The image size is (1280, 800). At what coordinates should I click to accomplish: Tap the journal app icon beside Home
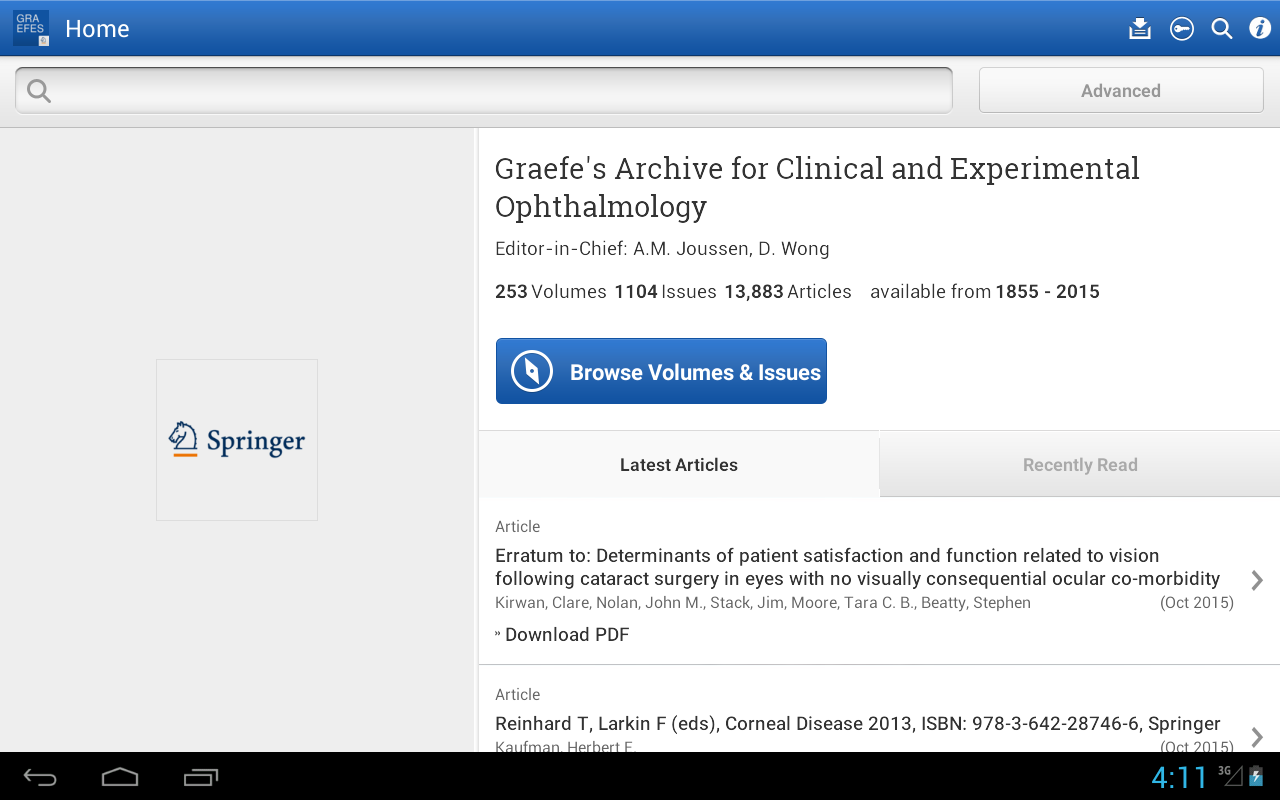[x=31, y=29]
